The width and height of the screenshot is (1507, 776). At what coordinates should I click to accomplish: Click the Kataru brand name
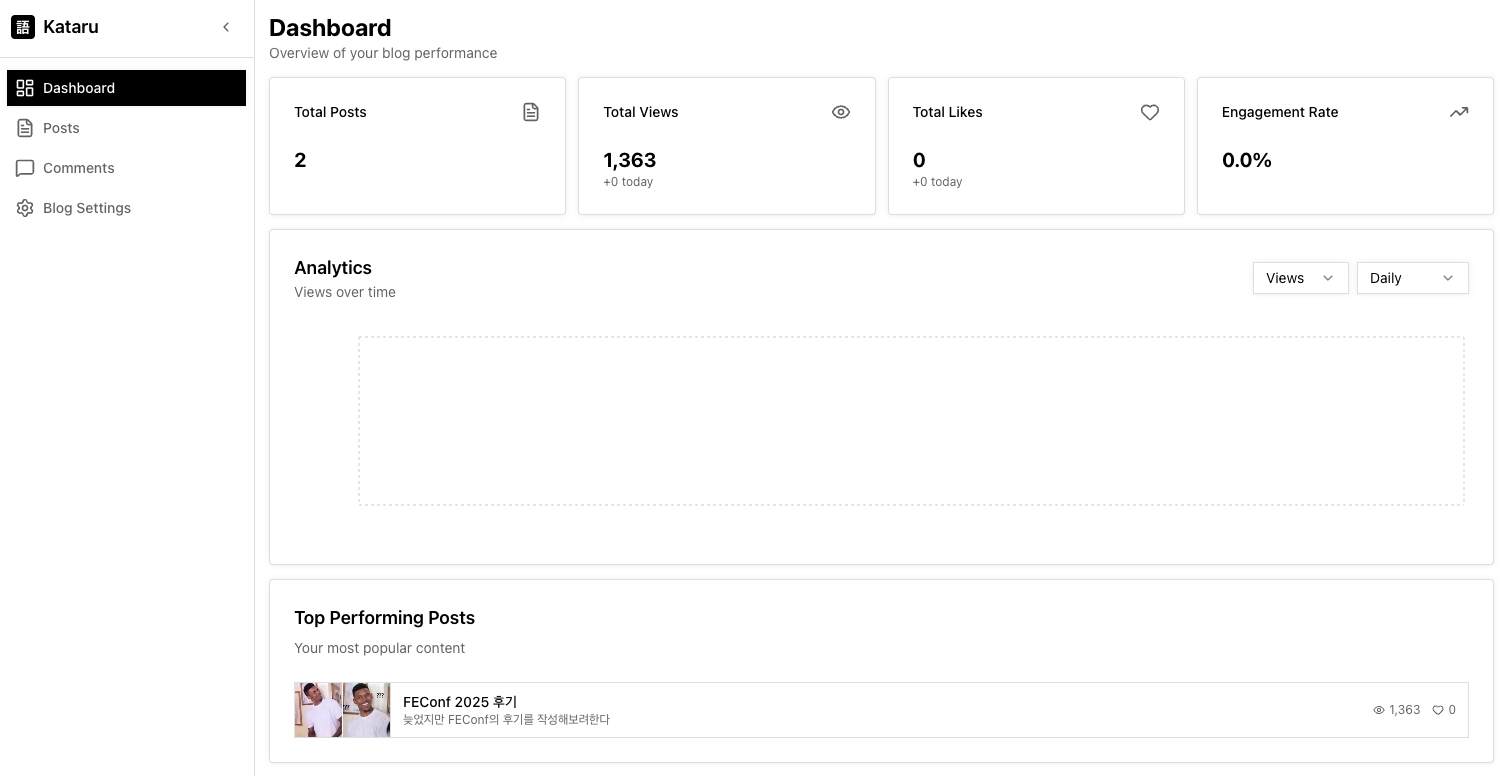[x=71, y=27]
